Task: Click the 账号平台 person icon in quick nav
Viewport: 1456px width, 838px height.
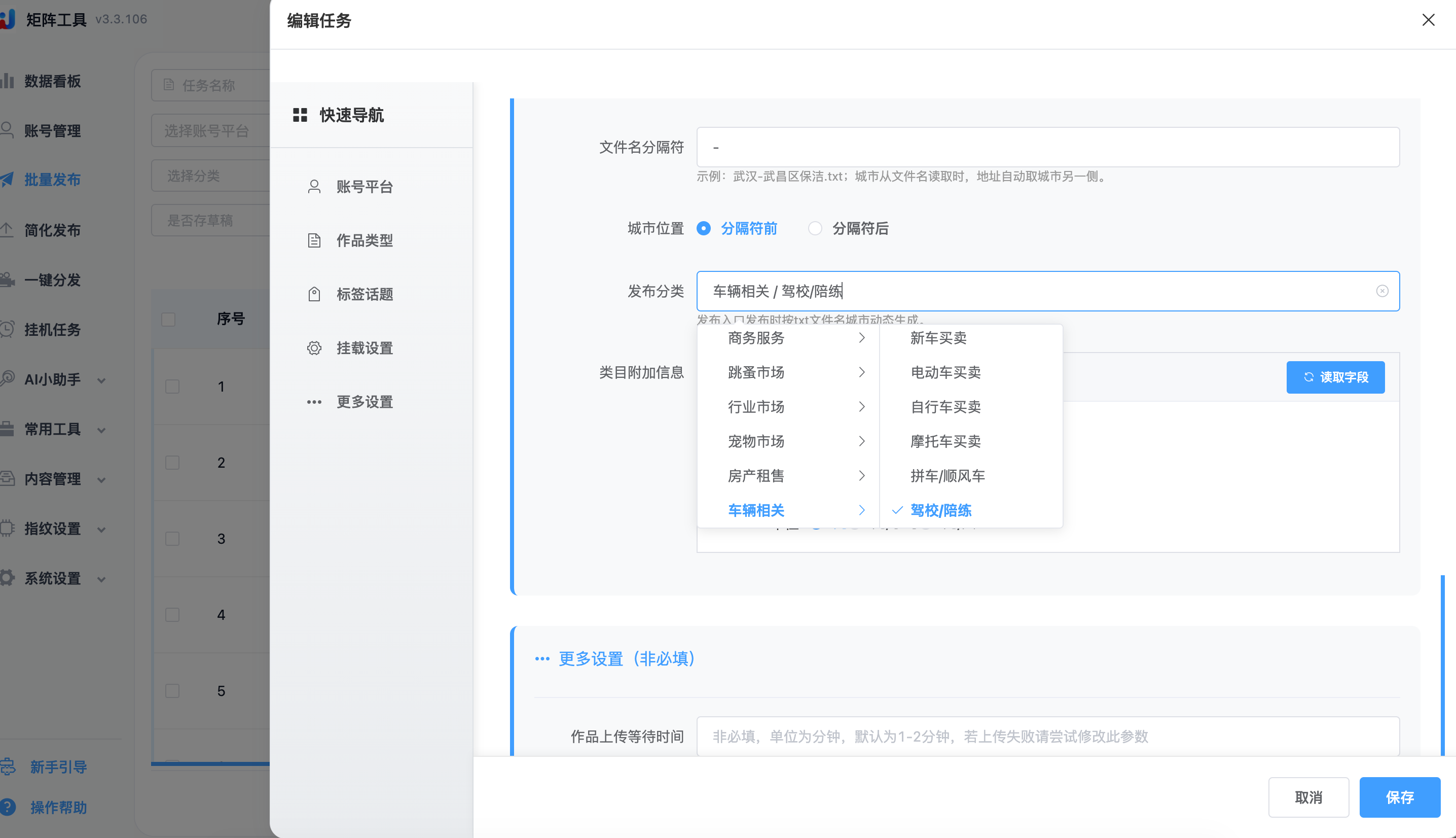Action: tap(314, 187)
